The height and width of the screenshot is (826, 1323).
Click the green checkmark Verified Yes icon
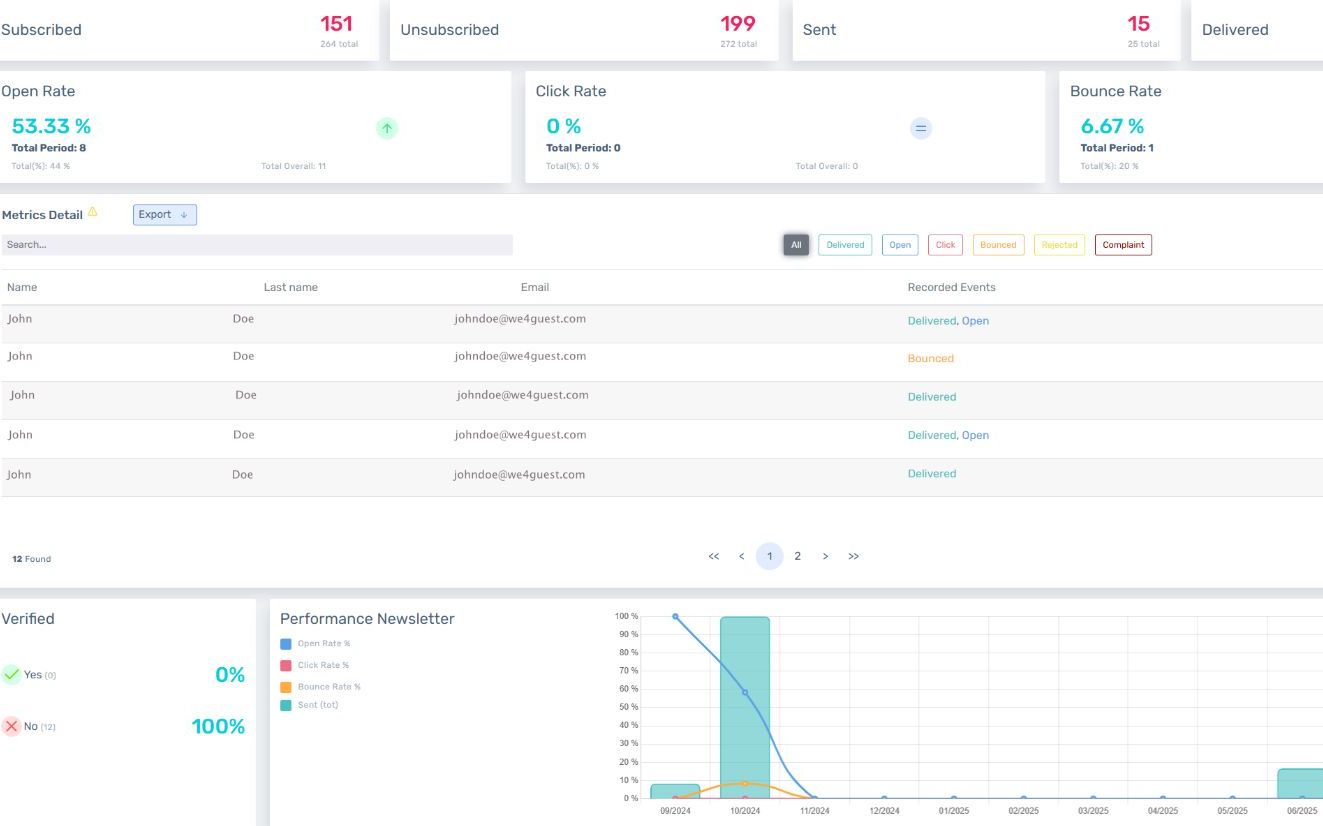pyautogui.click(x=12, y=675)
